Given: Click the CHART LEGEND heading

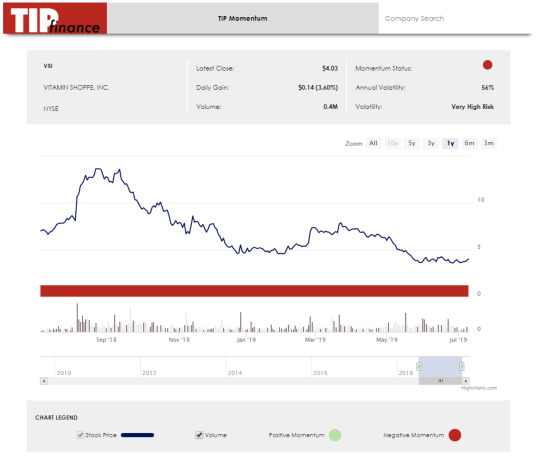Looking at the screenshot, I should tap(56, 418).
